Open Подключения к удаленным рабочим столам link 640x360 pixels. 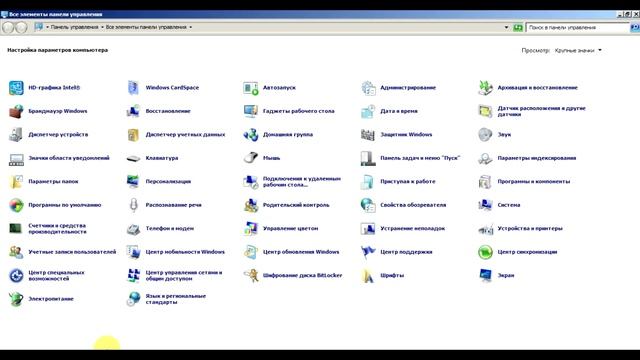point(302,182)
